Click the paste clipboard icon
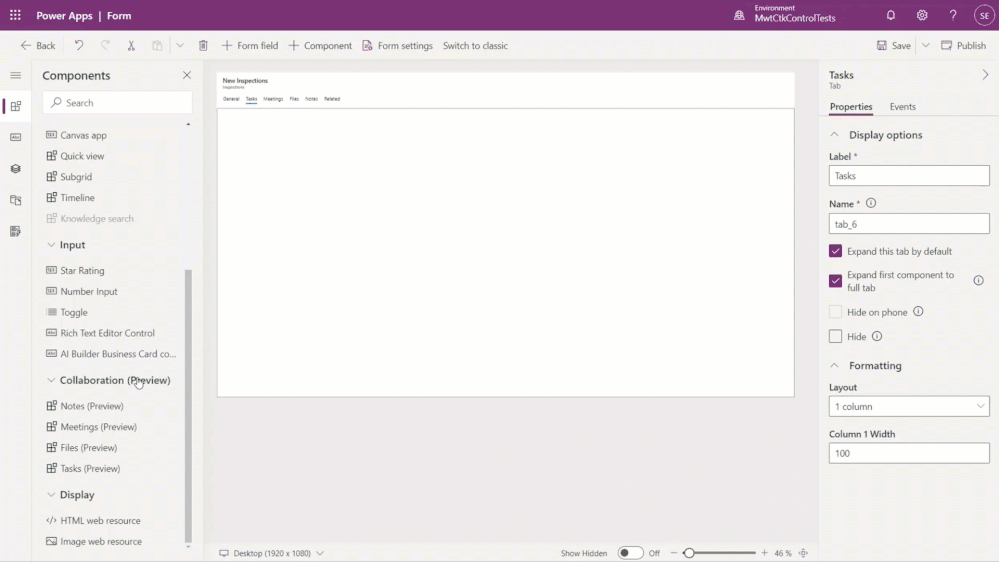The width and height of the screenshot is (999, 562). point(157,45)
